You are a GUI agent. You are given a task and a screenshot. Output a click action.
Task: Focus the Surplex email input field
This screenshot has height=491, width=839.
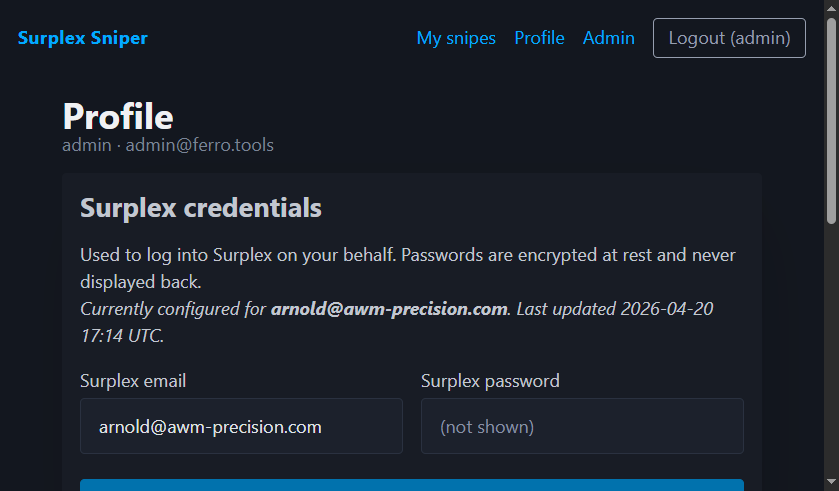[241, 426]
